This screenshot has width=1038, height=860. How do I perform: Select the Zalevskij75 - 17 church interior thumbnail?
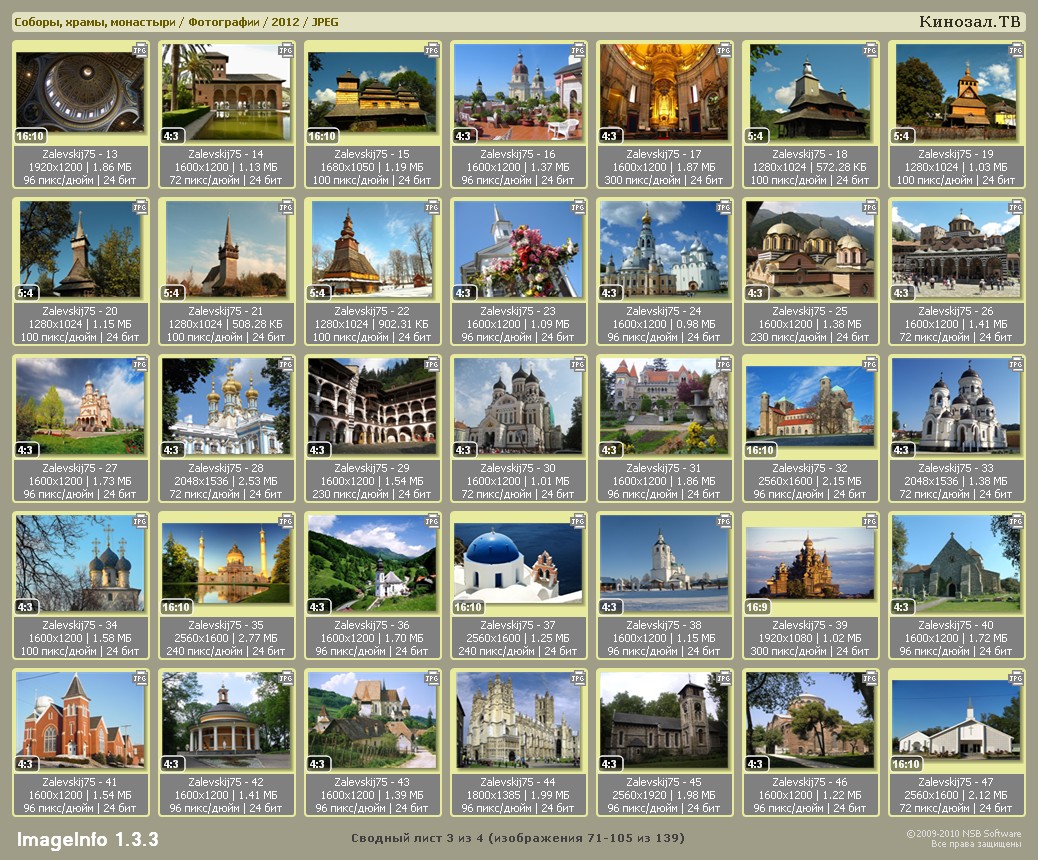coord(664,92)
